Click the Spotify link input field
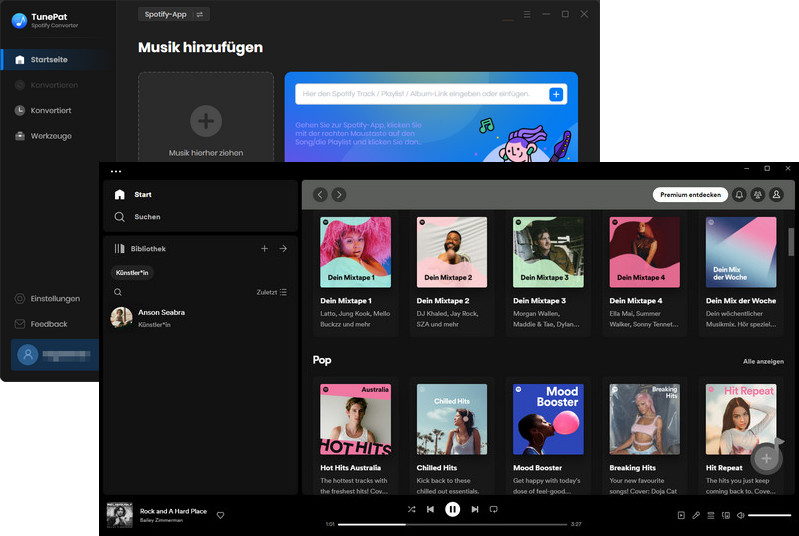The height and width of the screenshot is (536, 799). [421, 94]
